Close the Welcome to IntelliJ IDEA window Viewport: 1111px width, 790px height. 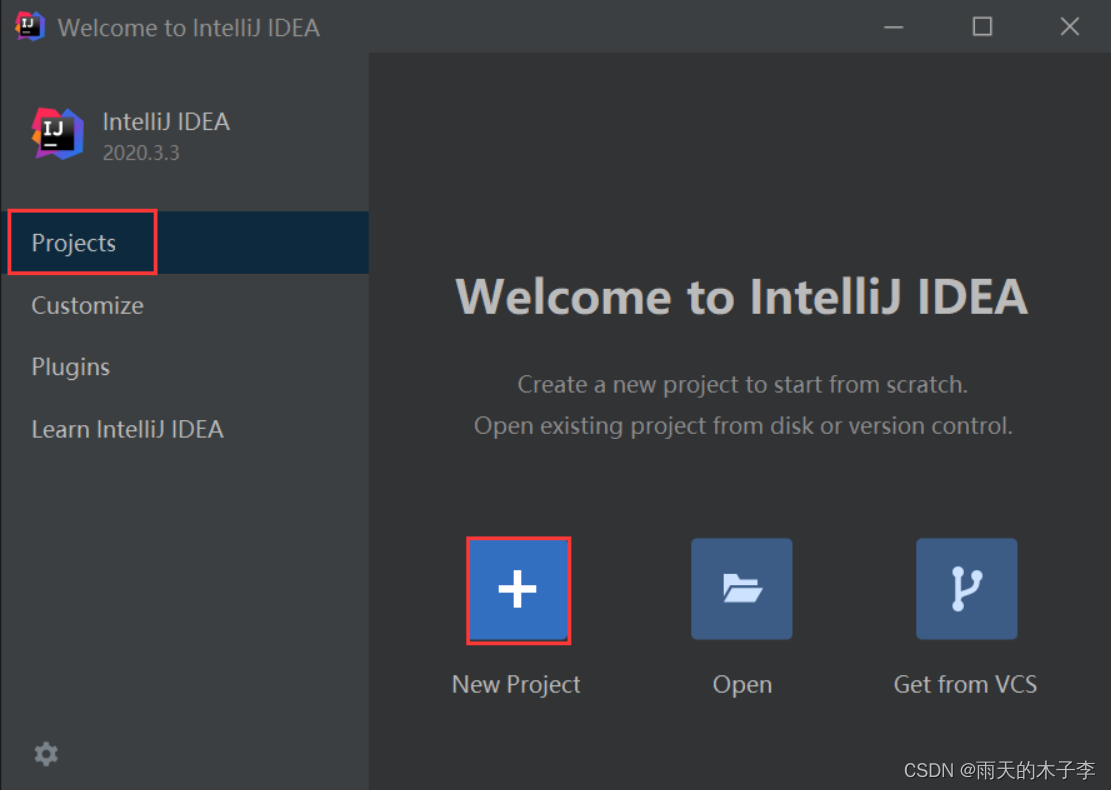[1070, 27]
